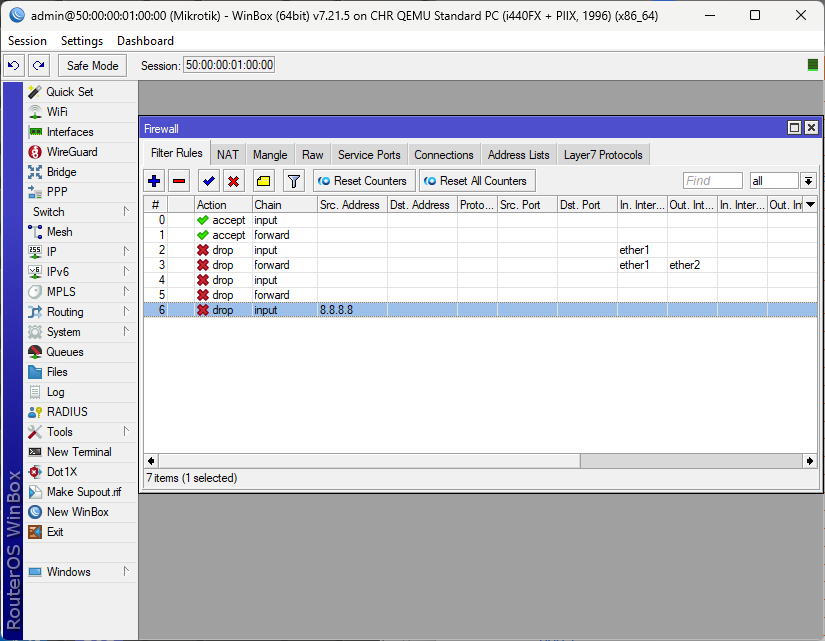Image resolution: width=825 pixels, height=641 pixels.
Task: Open the Dashboard menu
Action: 145,41
